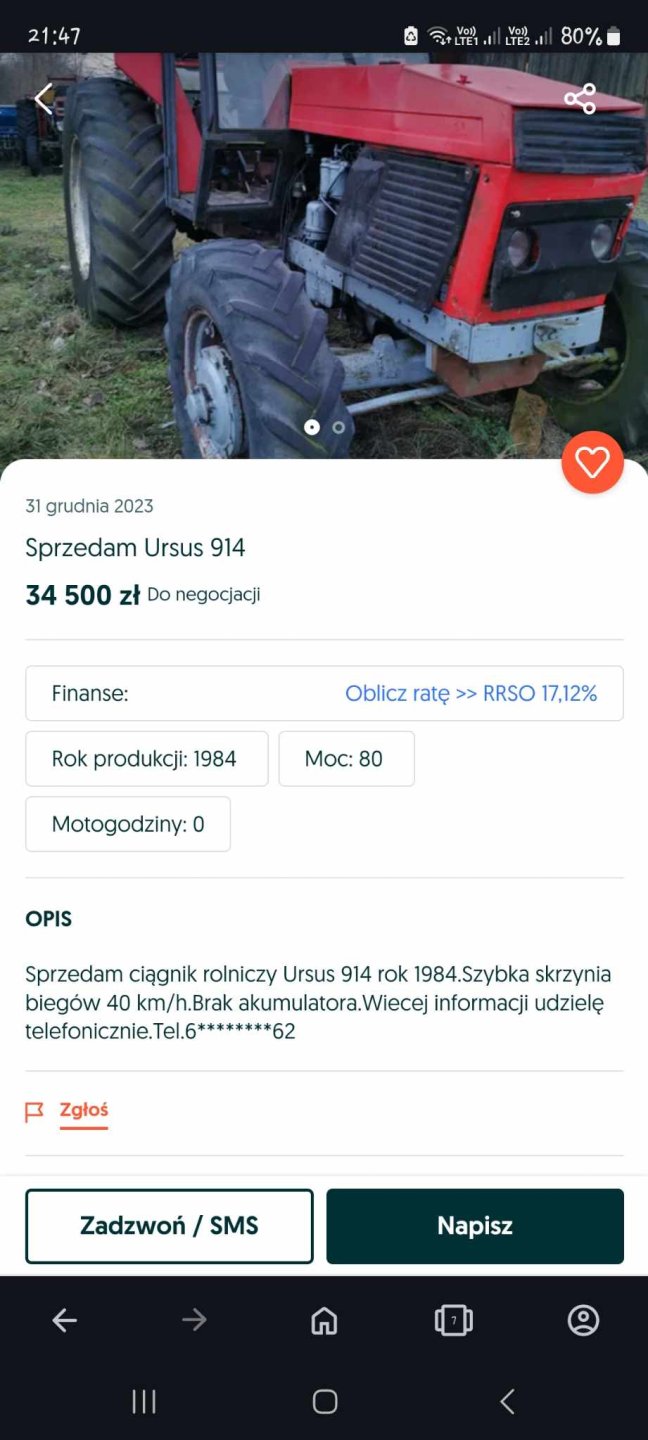648x1440 pixels.
Task: Tap the Moc 80 chip
Action: pos(346,759)
